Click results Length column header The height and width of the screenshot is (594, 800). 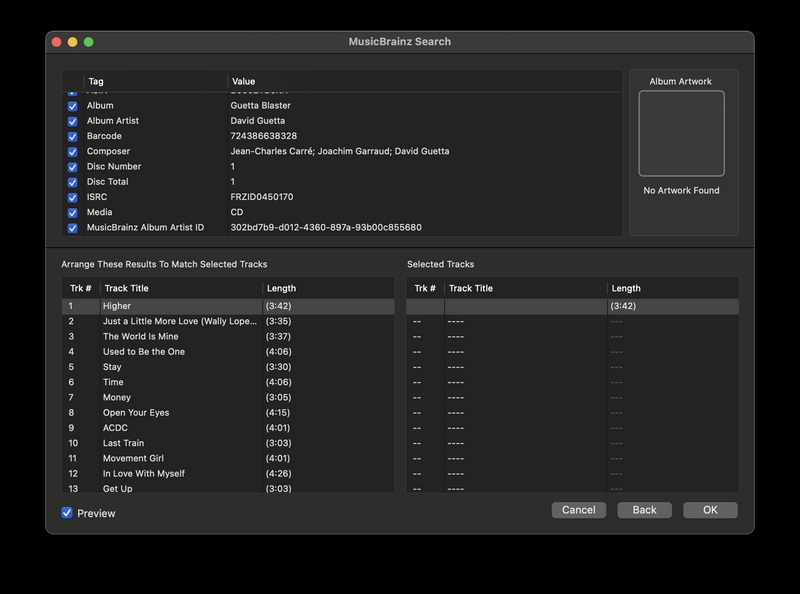point(328,288)
